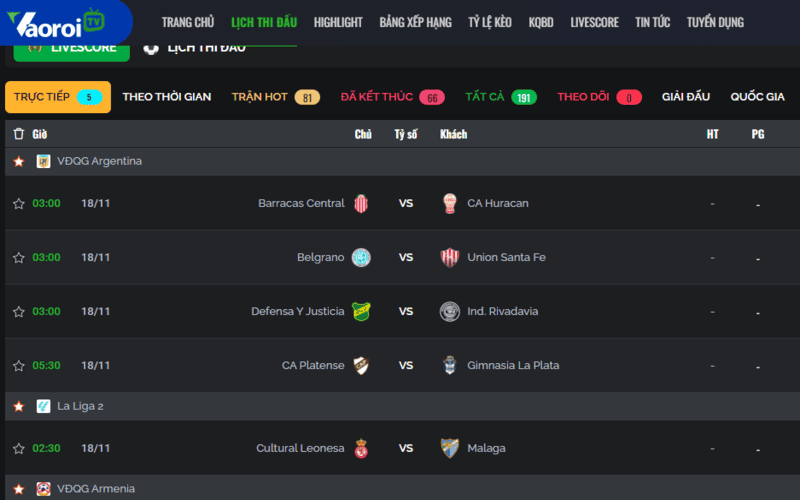Screen dimensions: 800x500
Task: Click the Livescore green button
Action: (72, 47)
